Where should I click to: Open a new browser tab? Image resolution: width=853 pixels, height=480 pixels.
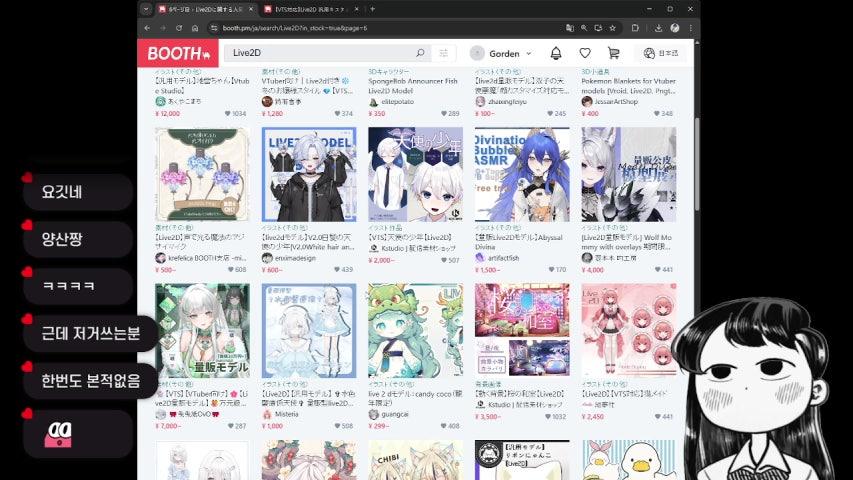pos(373,9)
